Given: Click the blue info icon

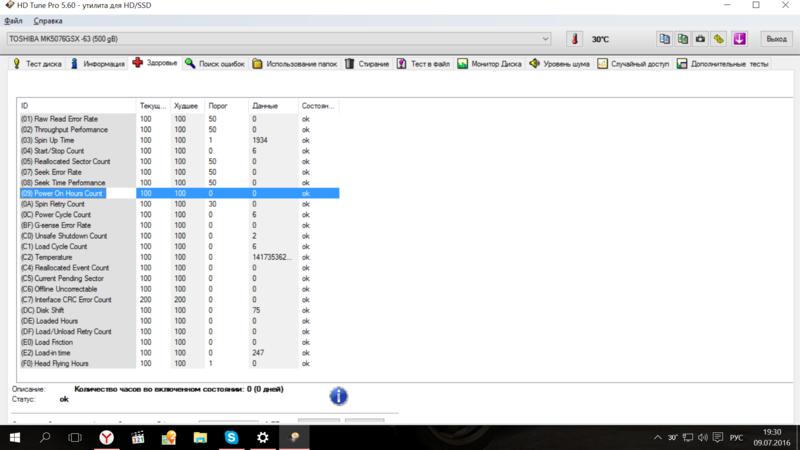Looking at the screenshot, I should pyautogui.click(x=338, y=396).
